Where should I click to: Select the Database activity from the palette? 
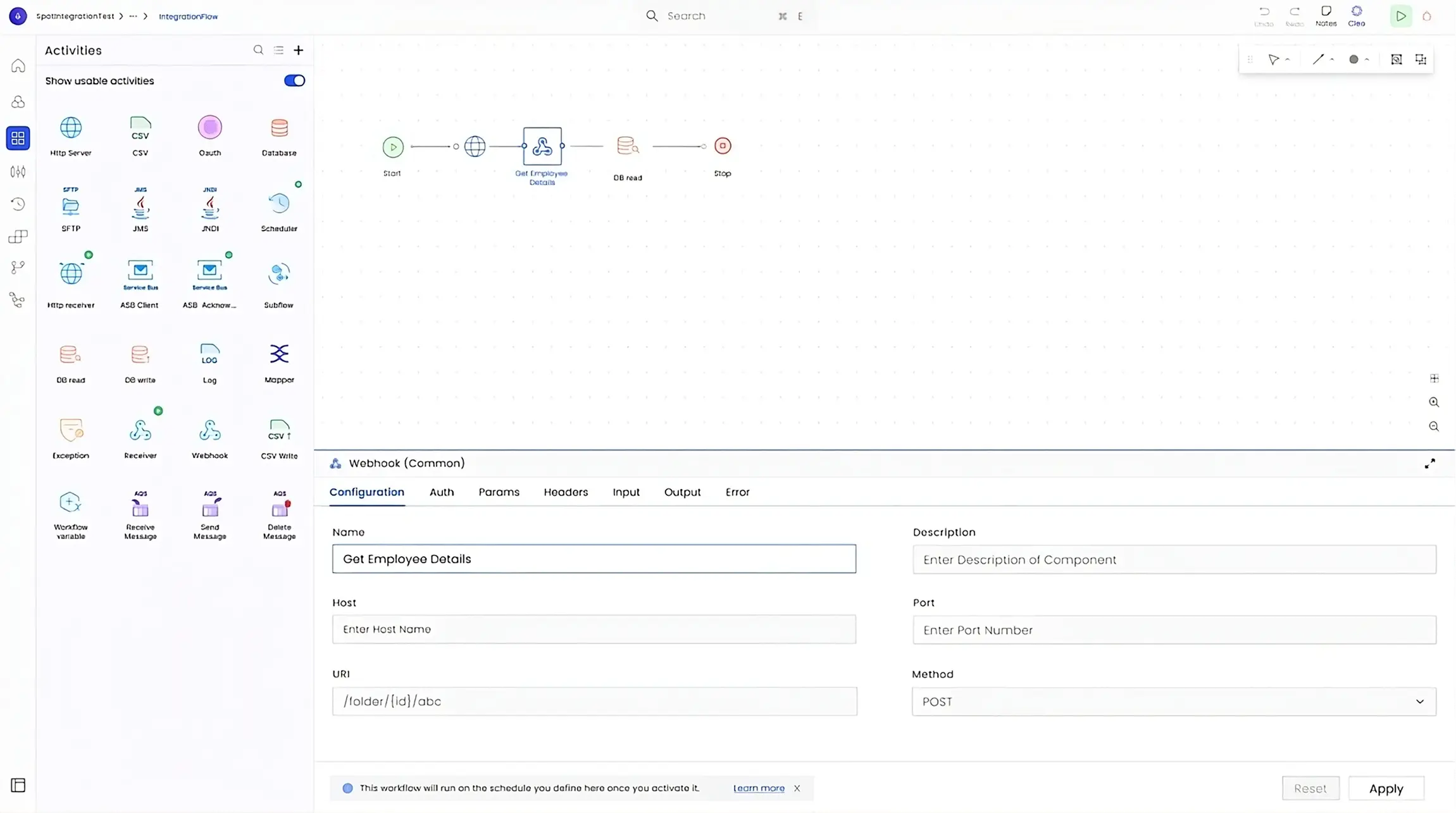coord(278,128)
